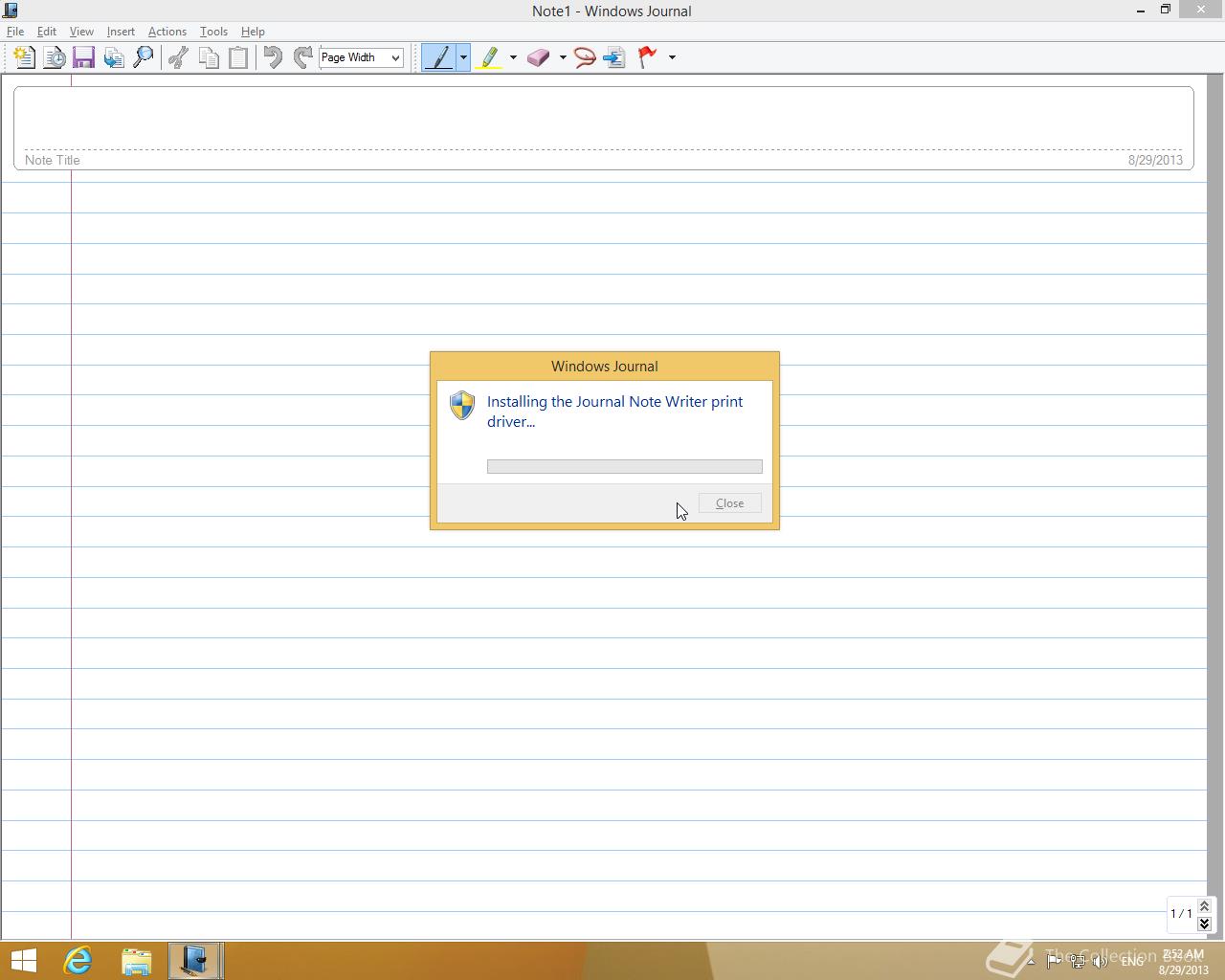Screen dimensions: 1225x980
Task: Open Find with the magnifier icon
Action: click(144, 57)
